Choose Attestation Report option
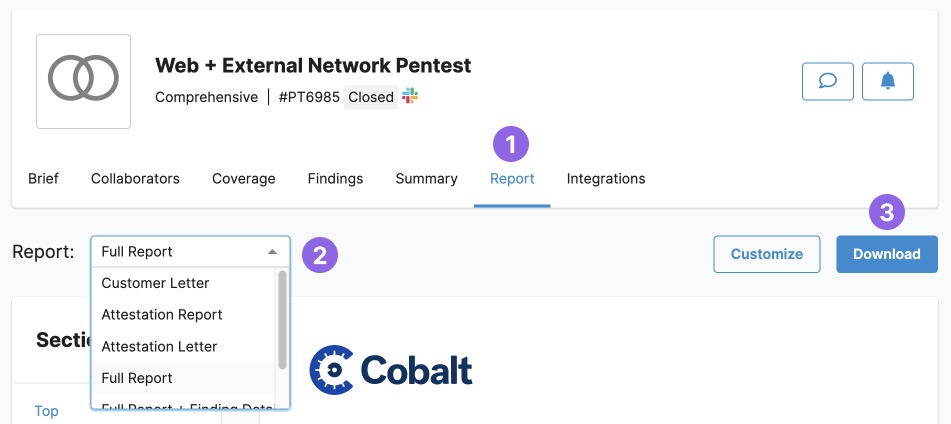The image size is (951, 424). coord(162,315)
